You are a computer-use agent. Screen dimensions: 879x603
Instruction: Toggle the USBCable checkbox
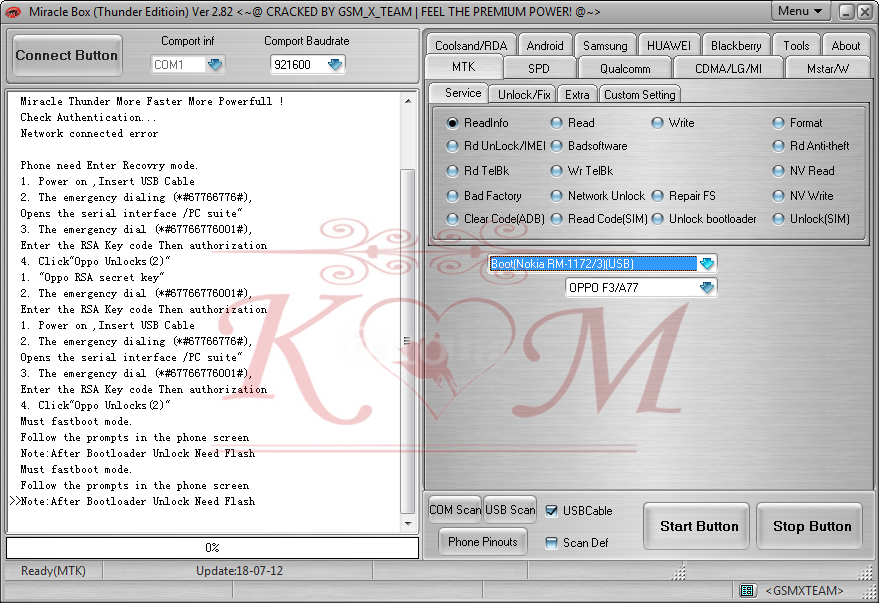coord(552,511)
